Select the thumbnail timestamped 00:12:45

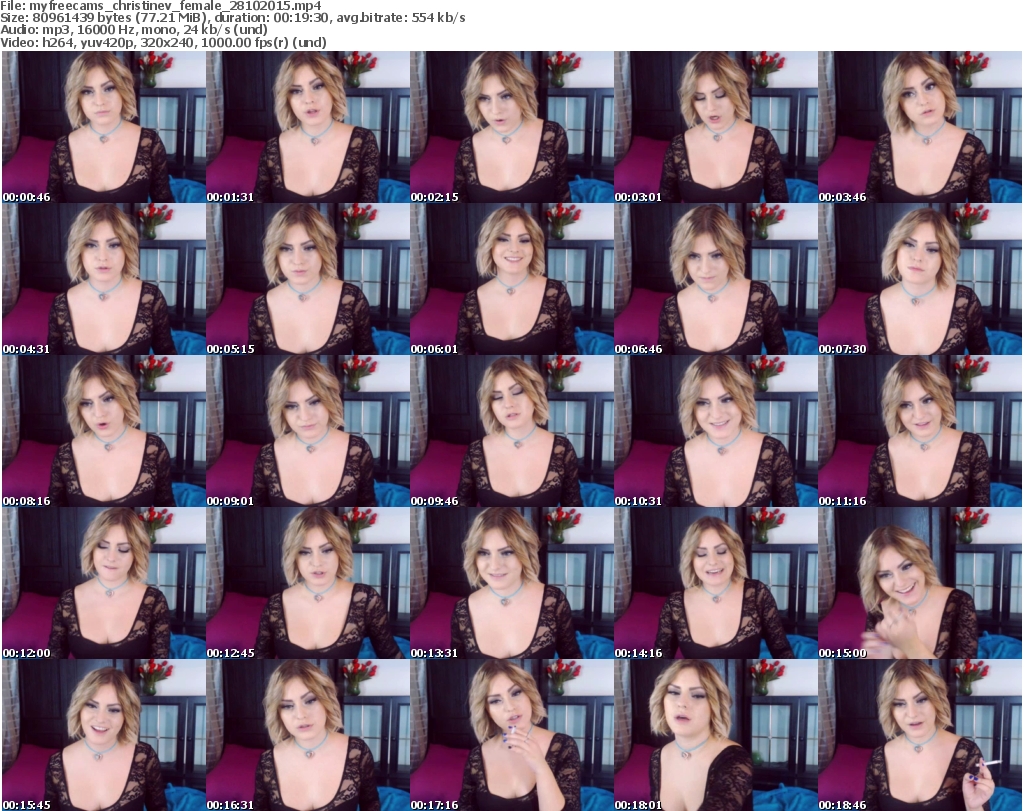(308, 584)
